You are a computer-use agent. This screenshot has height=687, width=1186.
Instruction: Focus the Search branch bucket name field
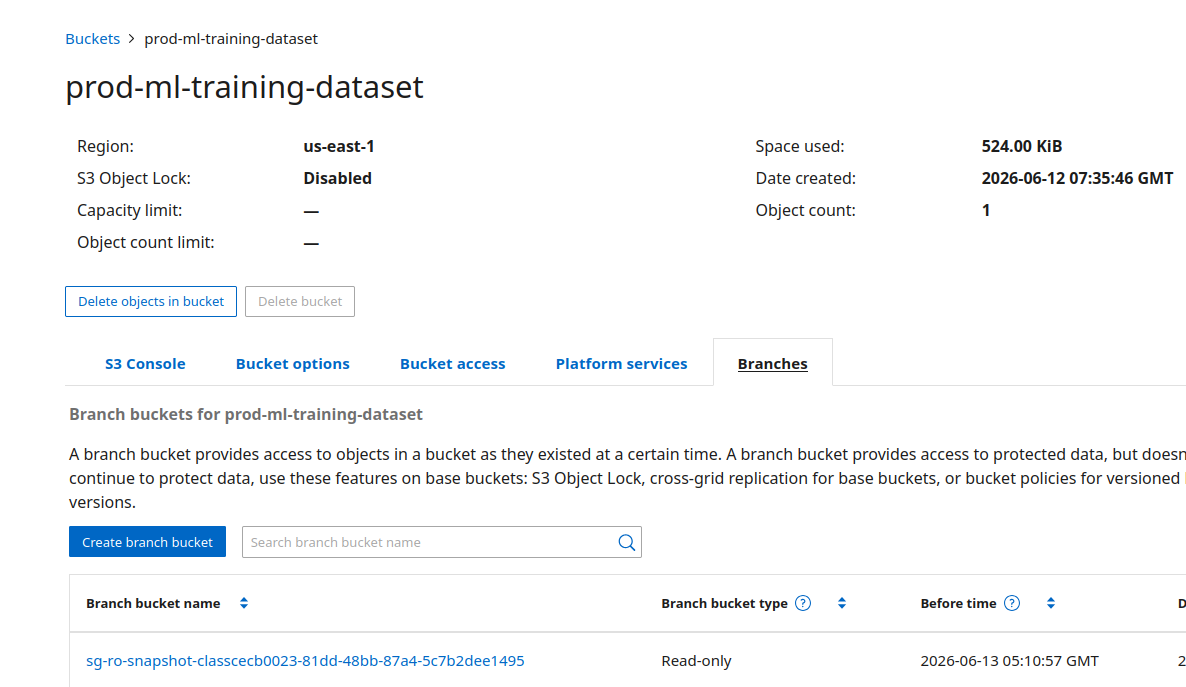coord(442,542)
